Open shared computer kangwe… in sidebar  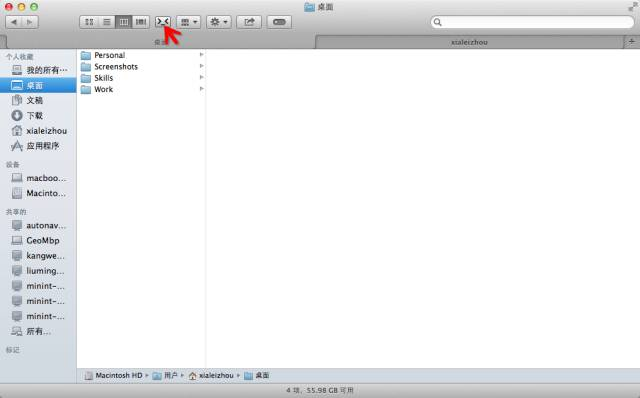click(x=39, y=256)
